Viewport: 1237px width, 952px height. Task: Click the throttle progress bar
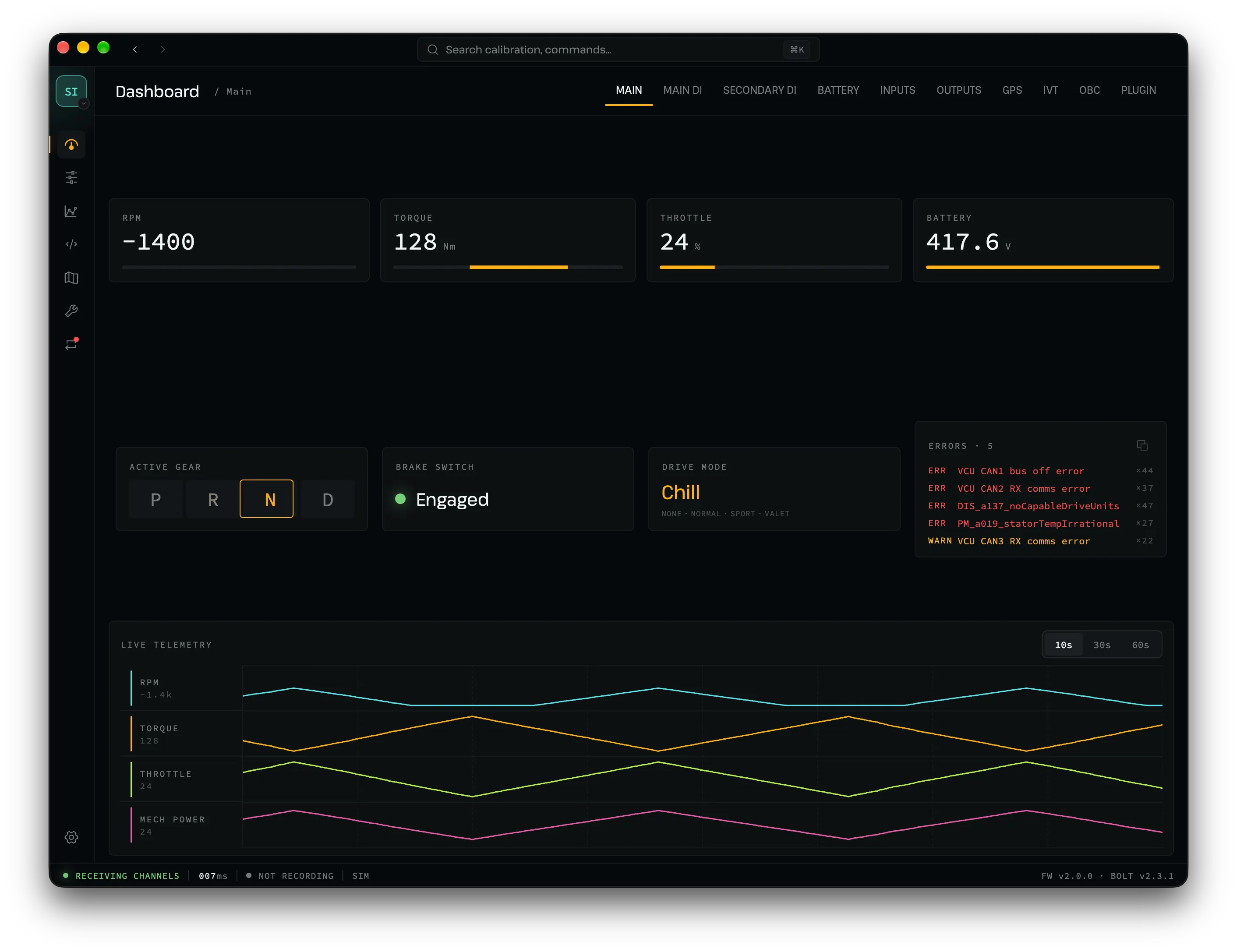pos(774,267)
